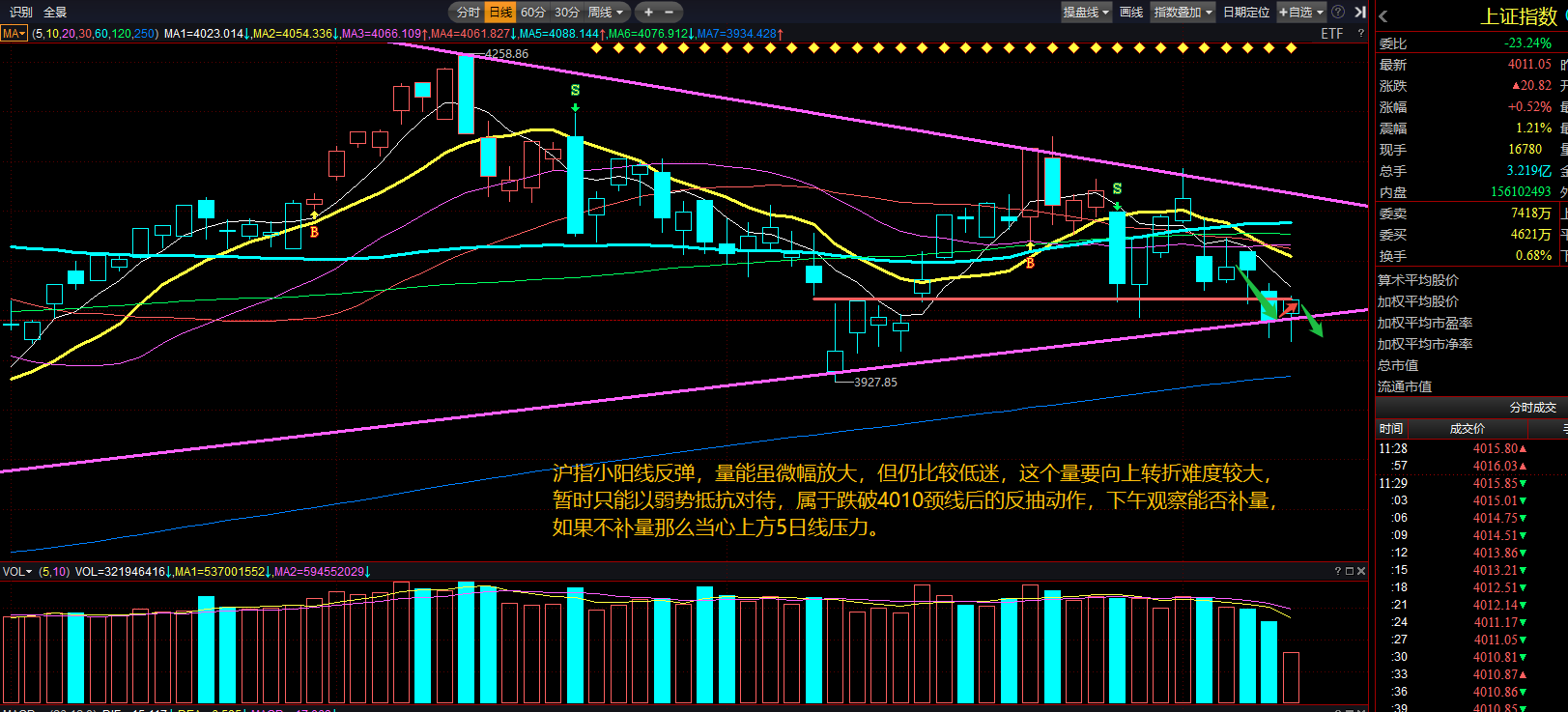
Task: Maximize the VOL panel with square icon
Action: [1350, 571]
